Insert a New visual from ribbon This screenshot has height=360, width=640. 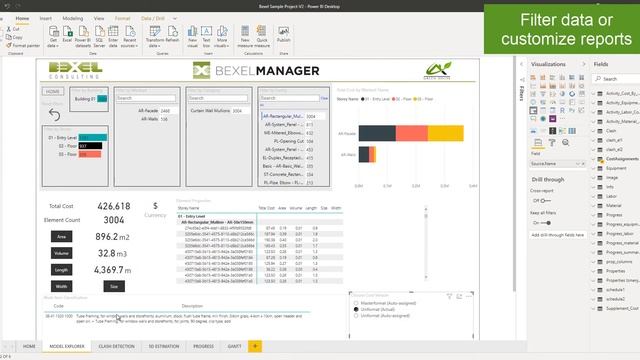pyautogui.click(x=192, y=37)
